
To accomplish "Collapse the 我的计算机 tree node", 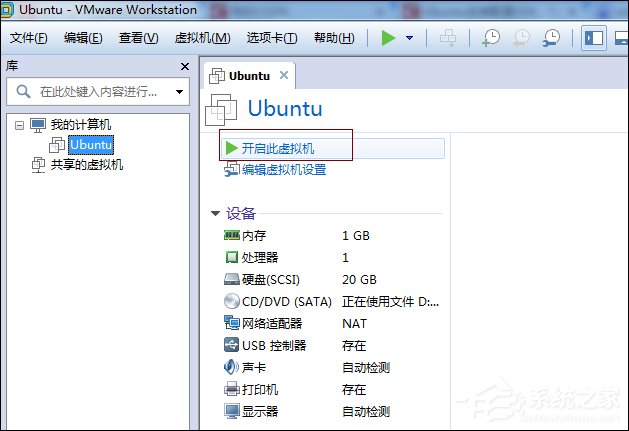I will [19, 126].
